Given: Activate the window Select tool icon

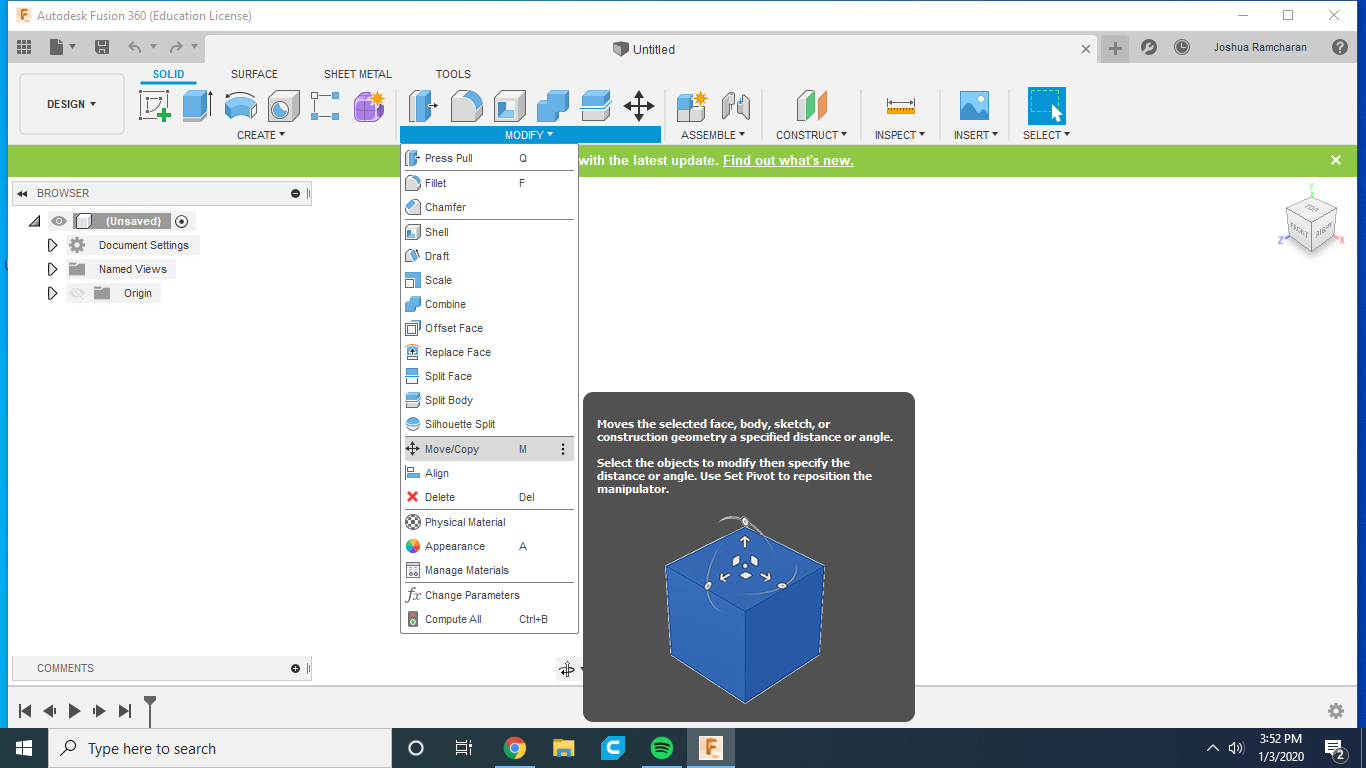Looking at the screenshot, I should coord(1046,105).
